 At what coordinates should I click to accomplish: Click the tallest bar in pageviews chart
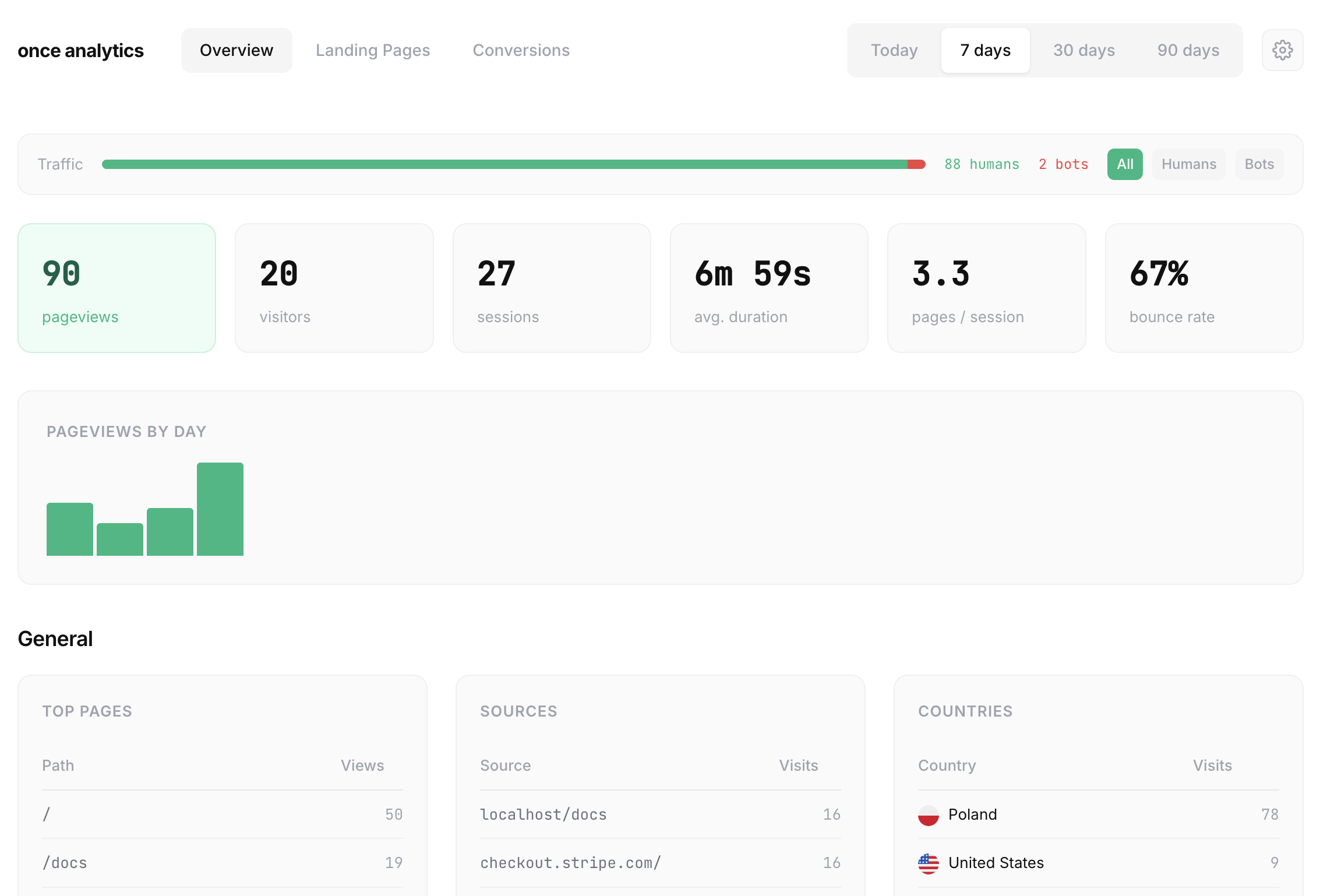[x=220, y=507]
